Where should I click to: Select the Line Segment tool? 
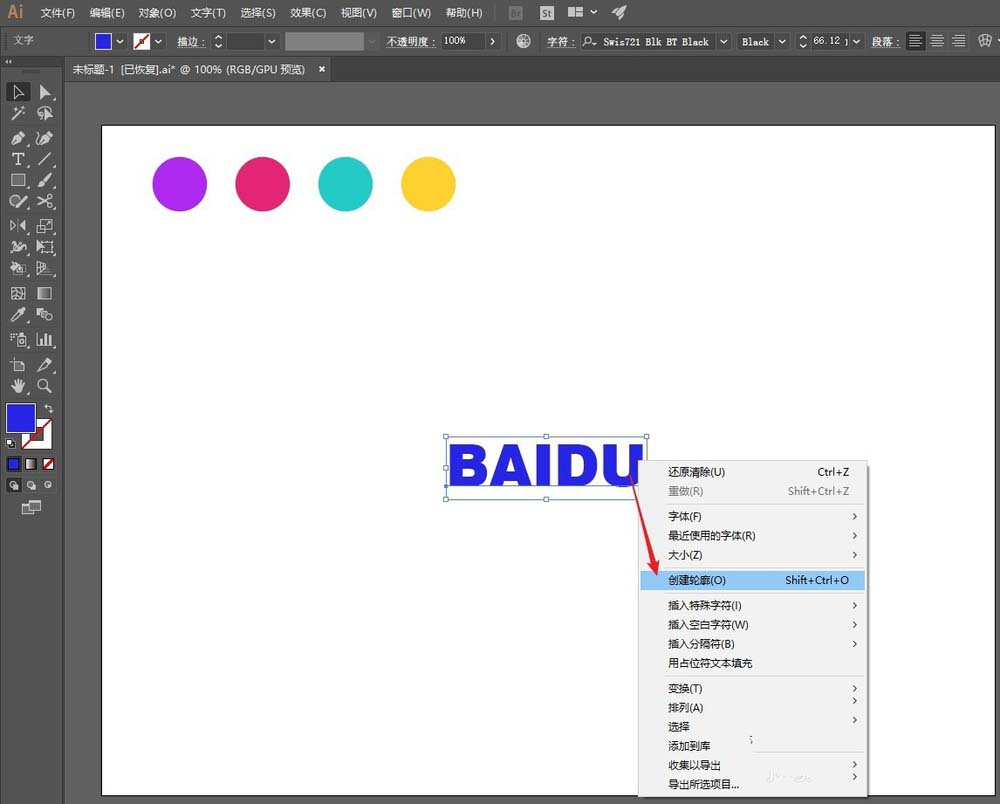[x=45, y=159]
